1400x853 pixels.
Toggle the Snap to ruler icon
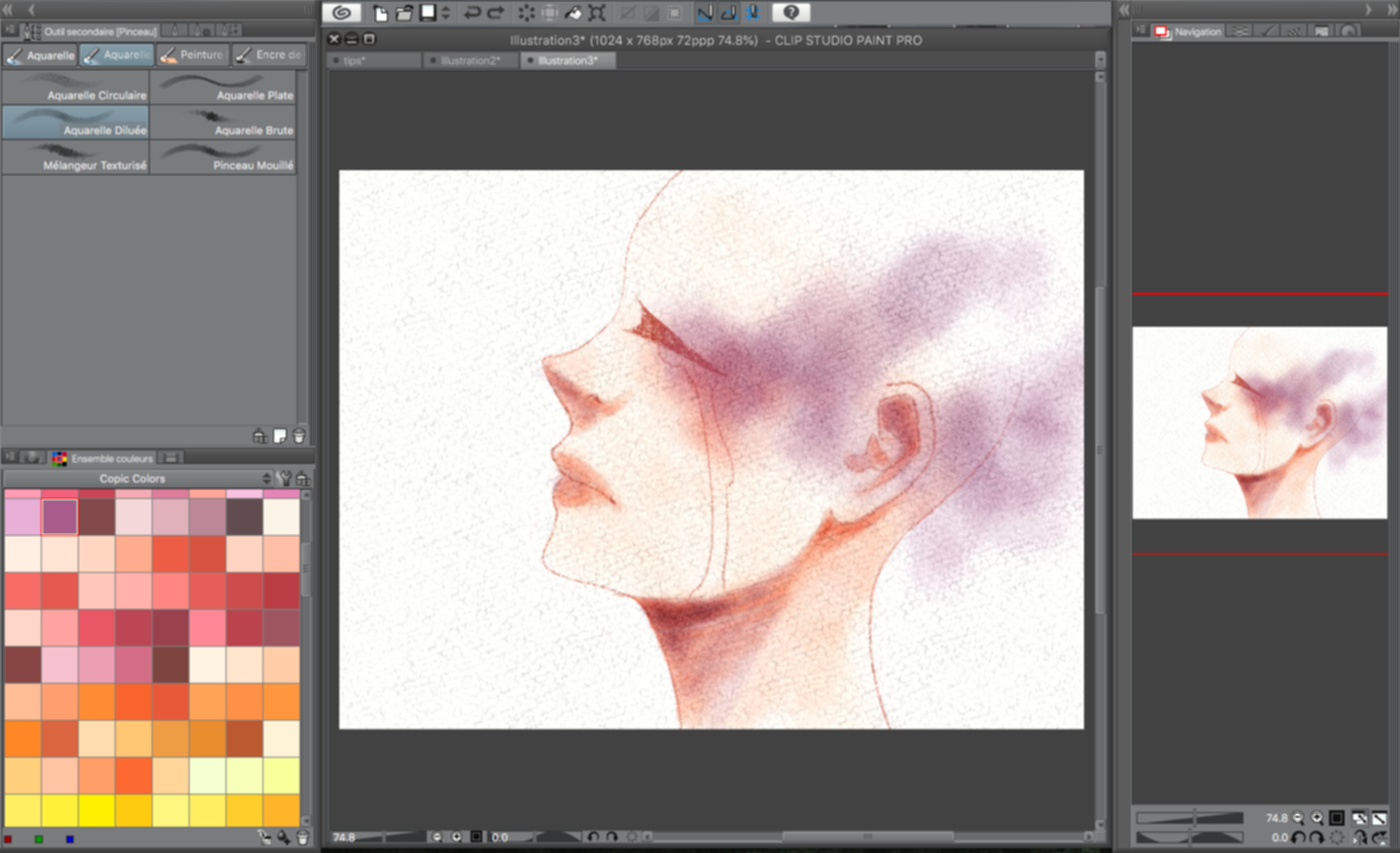coord(705,13)
